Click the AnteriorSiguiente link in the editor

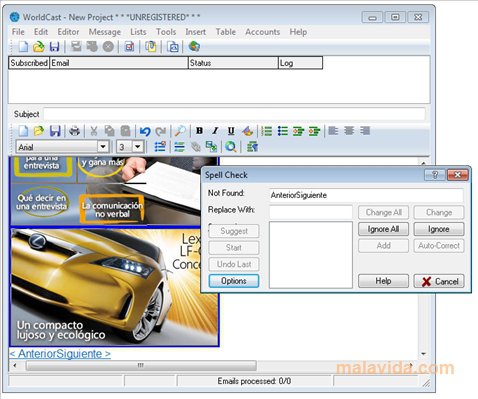tap(60, 354)
